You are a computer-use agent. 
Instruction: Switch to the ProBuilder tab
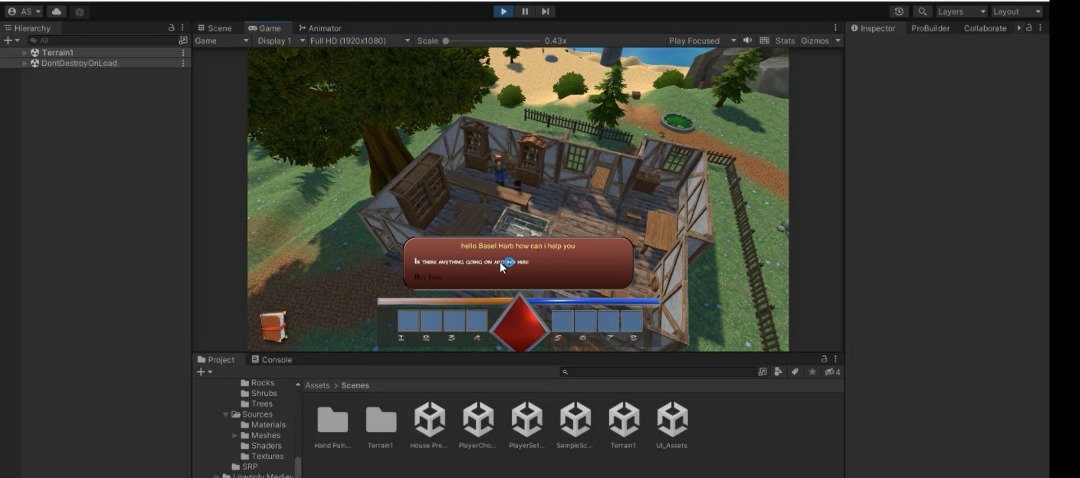click(x=930, y=28)
